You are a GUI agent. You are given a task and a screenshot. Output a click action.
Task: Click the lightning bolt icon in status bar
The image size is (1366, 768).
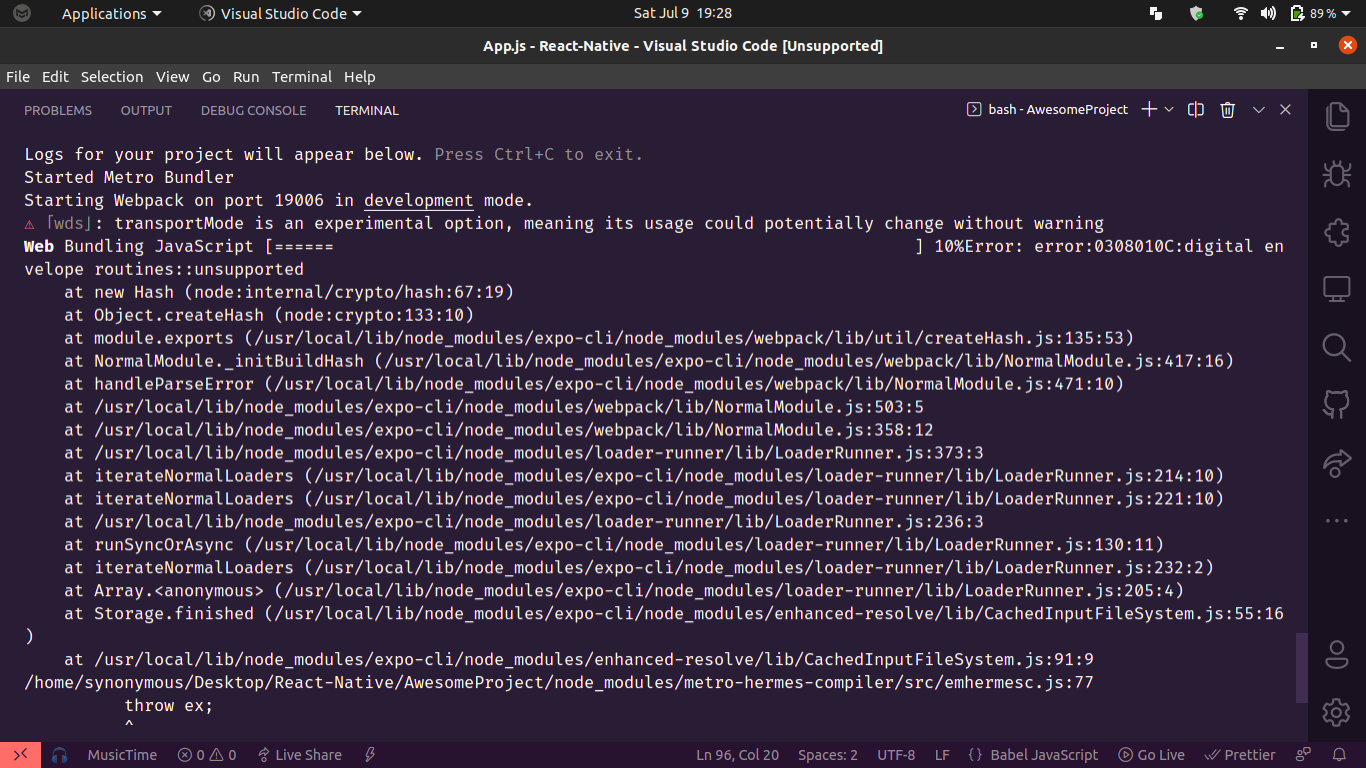(370, 755)
